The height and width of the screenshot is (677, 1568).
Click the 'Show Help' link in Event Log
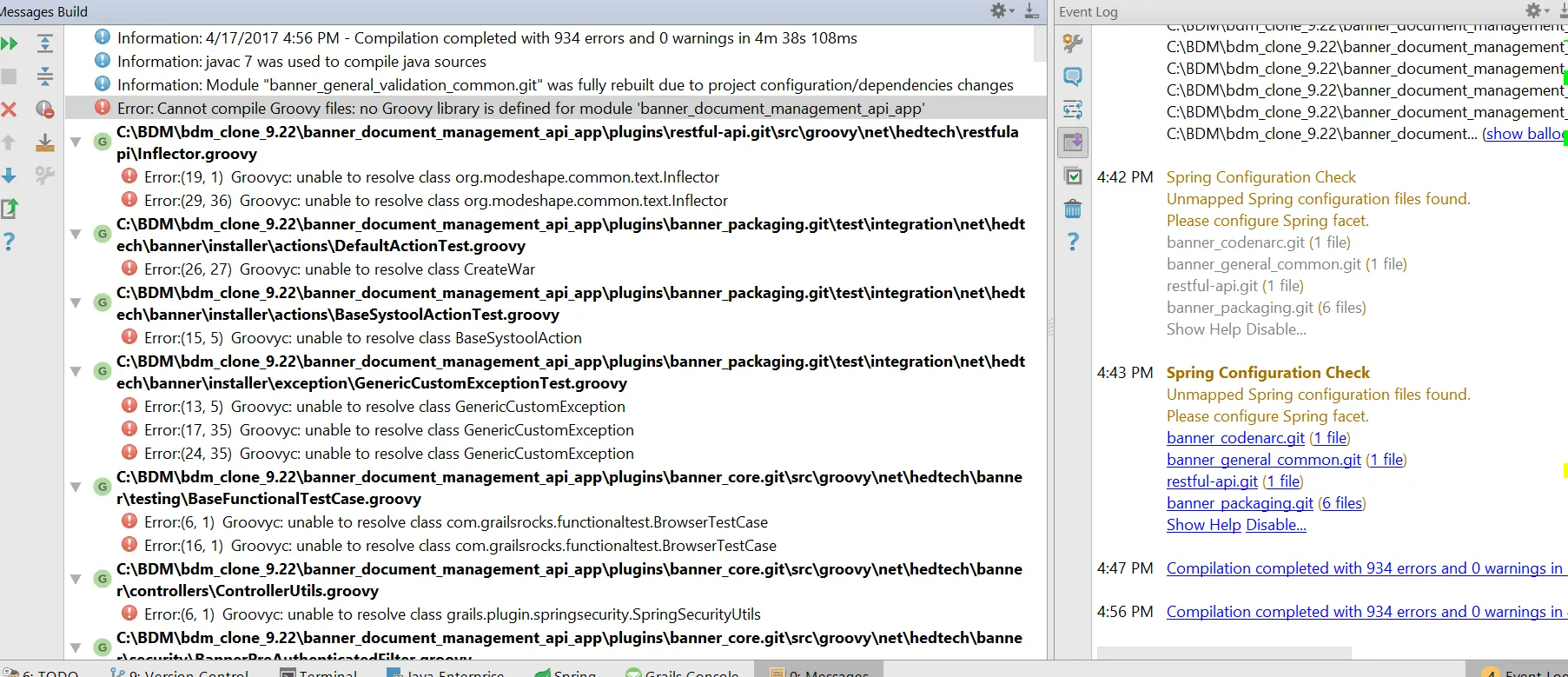click(1203, 525)
